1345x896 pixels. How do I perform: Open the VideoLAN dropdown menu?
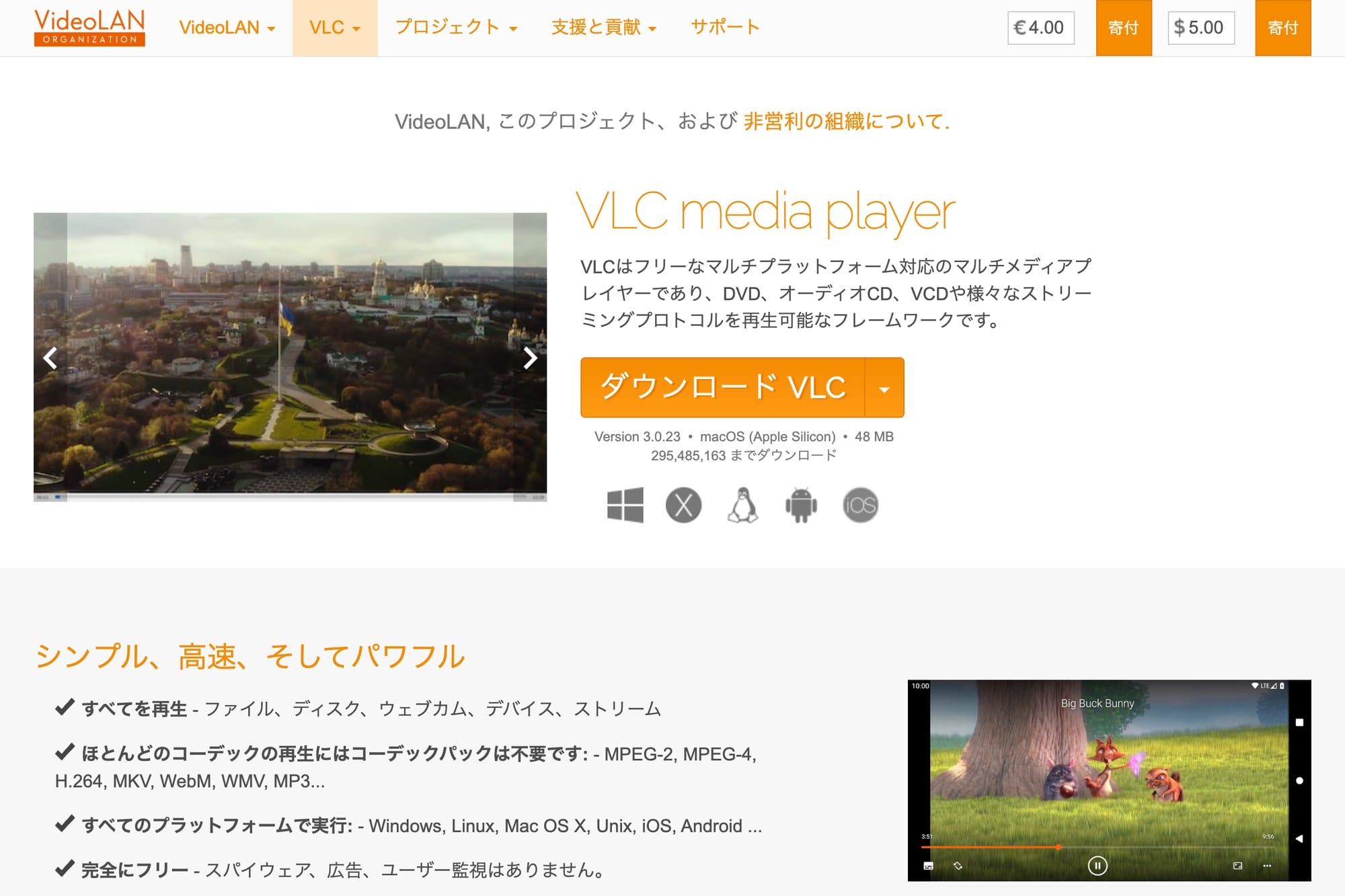click(x=227, y=28)
